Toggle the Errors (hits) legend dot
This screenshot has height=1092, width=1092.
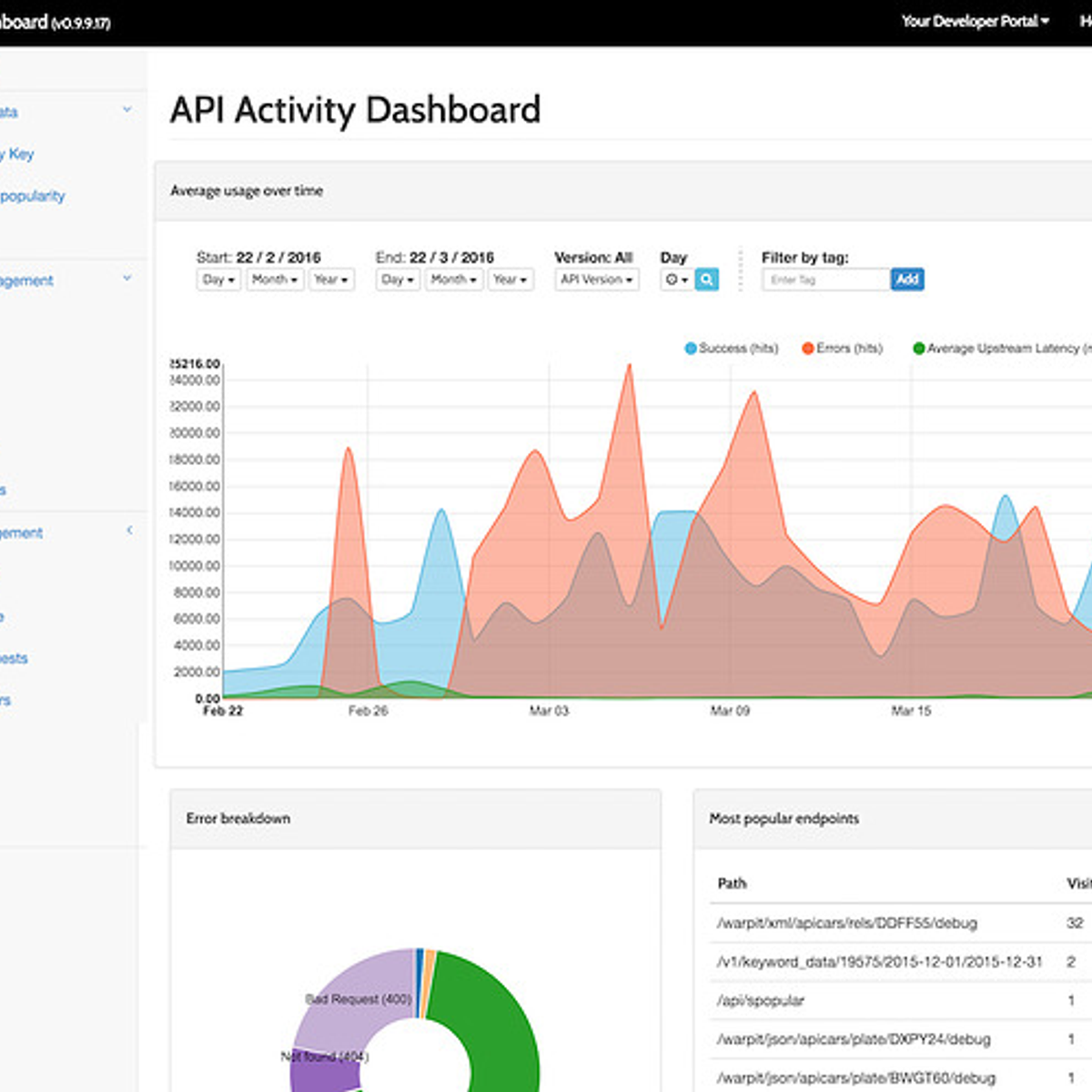pyautogui.click(x=808, y=349)
